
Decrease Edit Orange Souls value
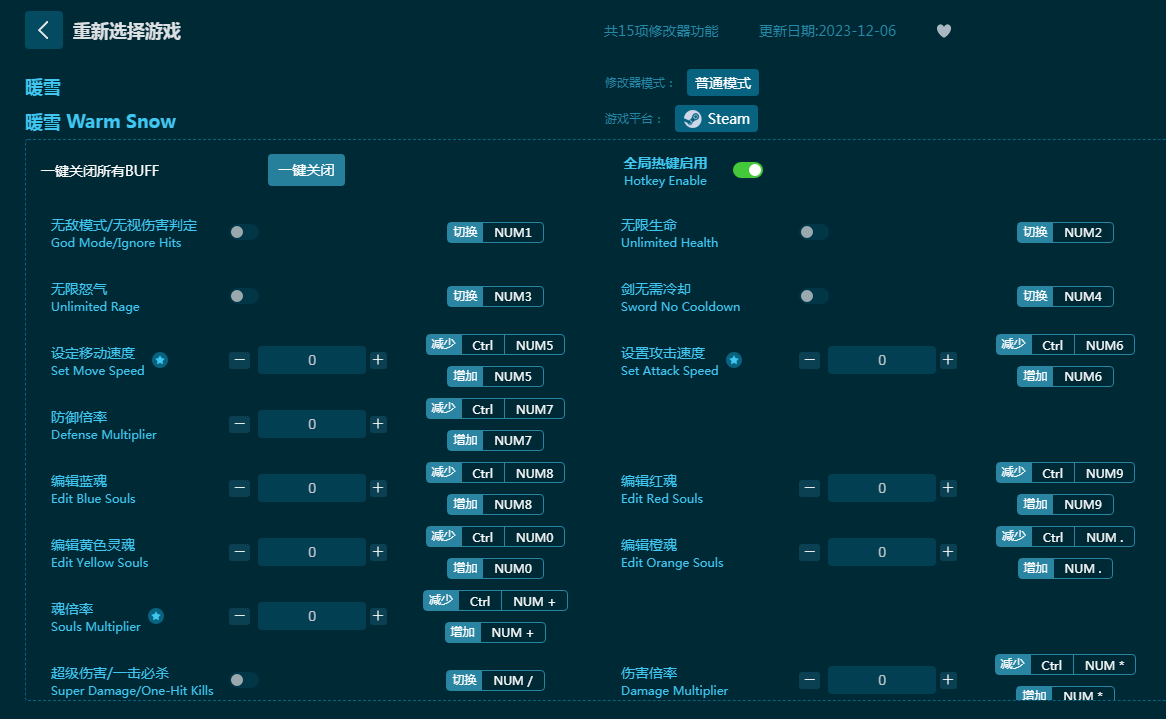(810, 552)
